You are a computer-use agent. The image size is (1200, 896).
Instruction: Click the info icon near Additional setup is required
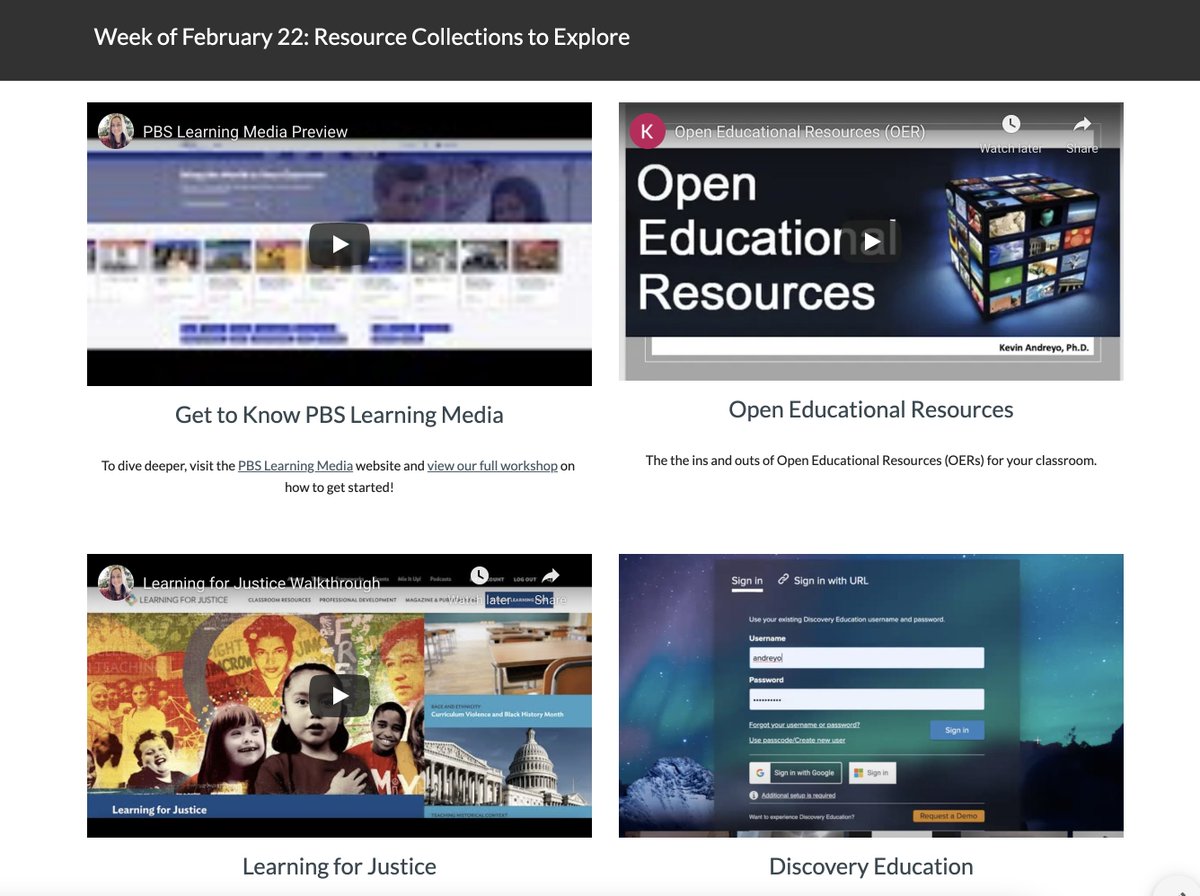tap(753, 796)
